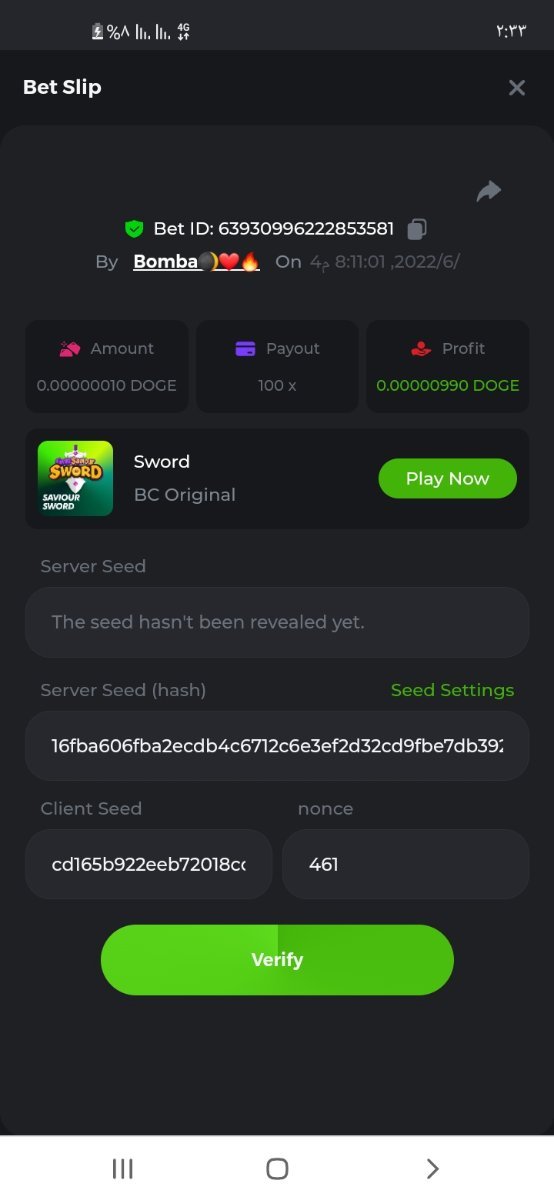Click the unrevealed Server Seed field

277,622
